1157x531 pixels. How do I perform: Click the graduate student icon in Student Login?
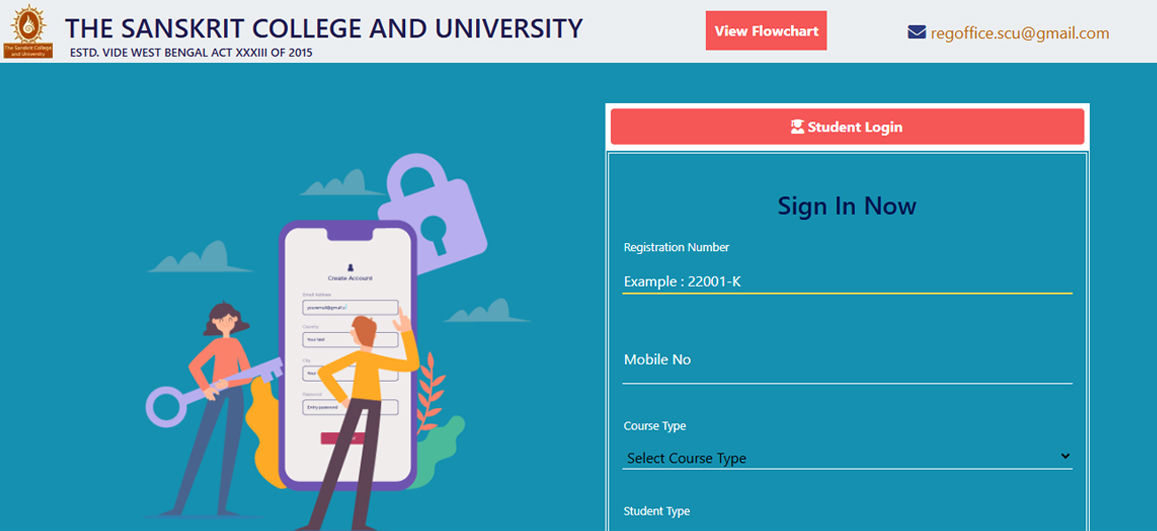tap(797, 127)
